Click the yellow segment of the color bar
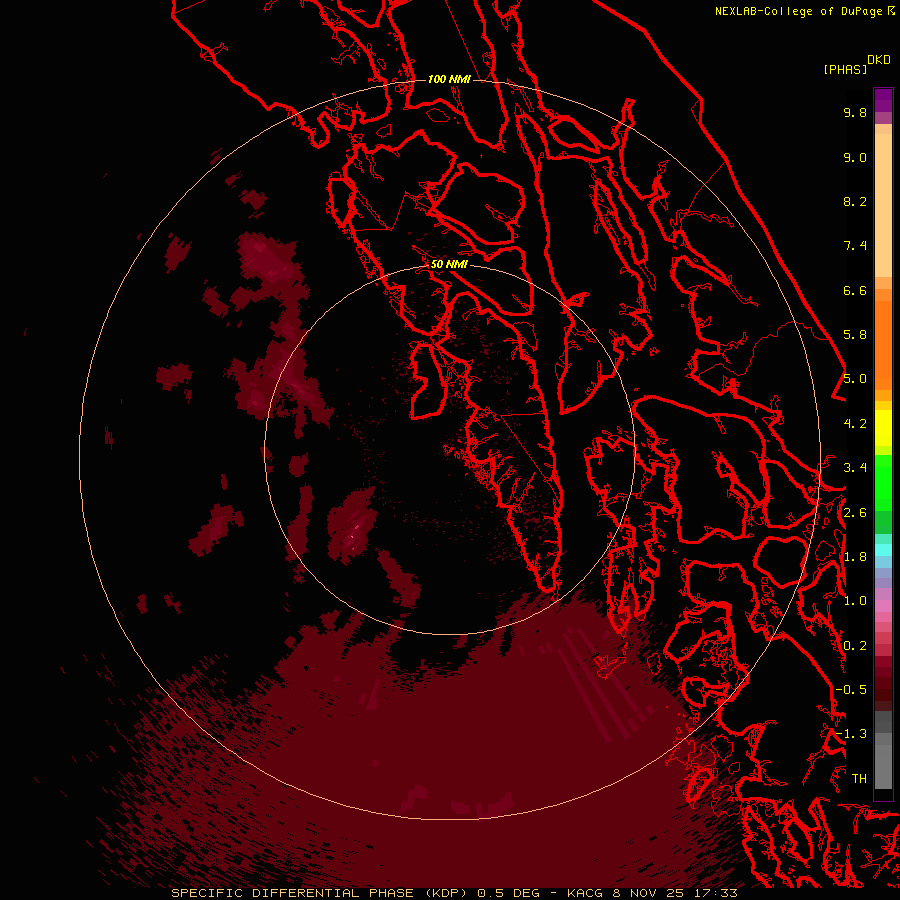Viewport: 900px width, 900px height. click(x=883, y=428)
